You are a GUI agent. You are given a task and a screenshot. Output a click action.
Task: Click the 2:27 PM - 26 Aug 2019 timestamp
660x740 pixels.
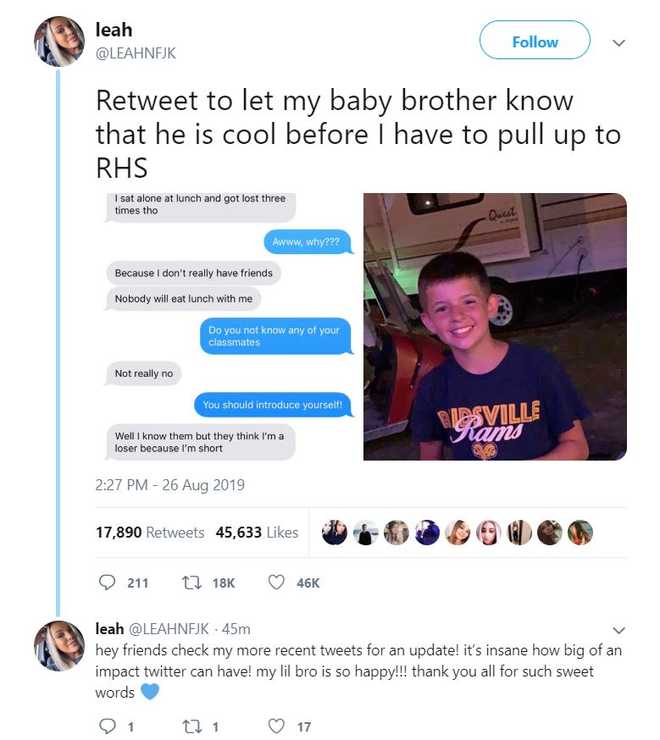tap(170, 486)
